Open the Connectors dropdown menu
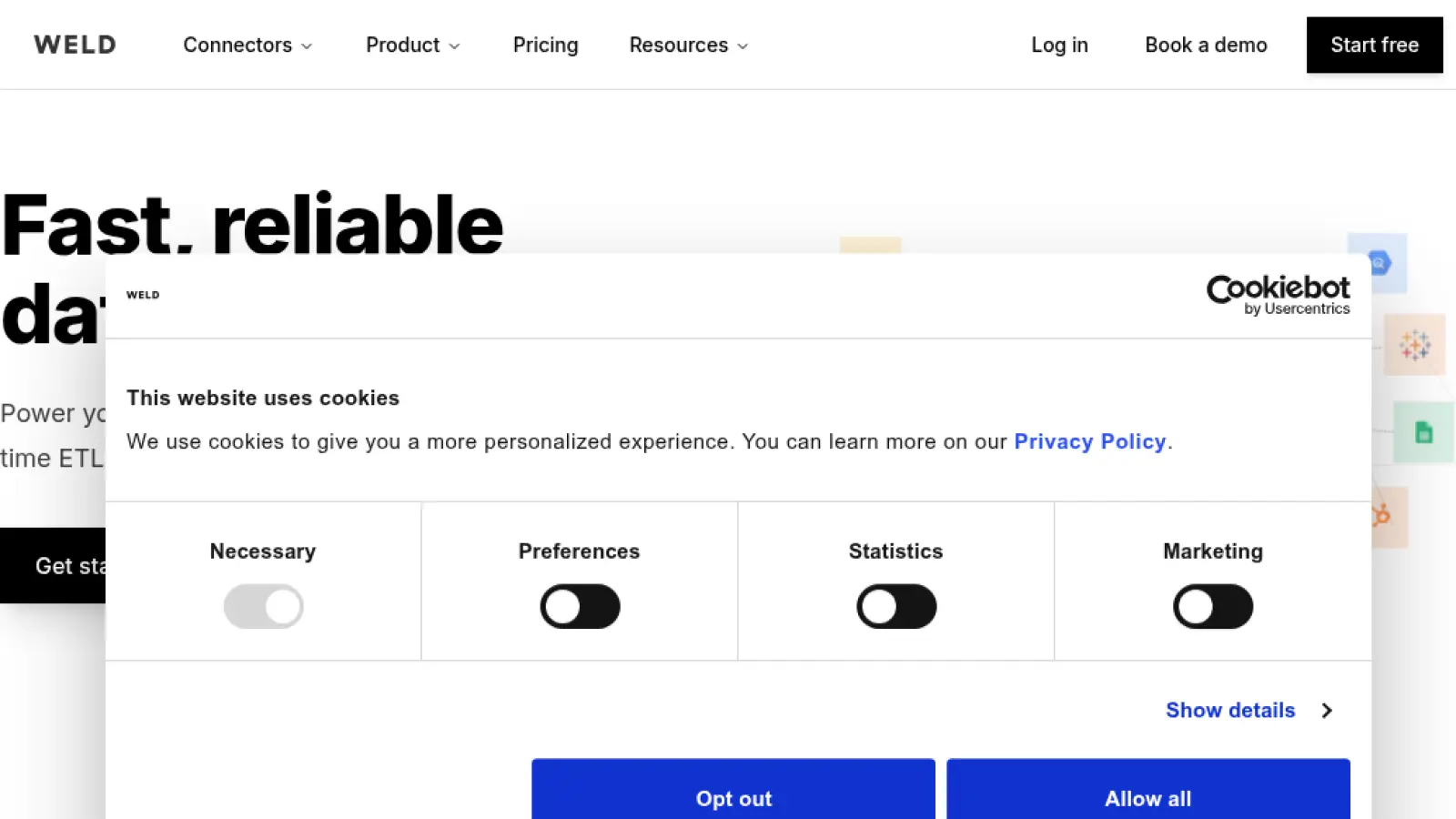Viewport: 1456px width, 819px height. [248, 45]
